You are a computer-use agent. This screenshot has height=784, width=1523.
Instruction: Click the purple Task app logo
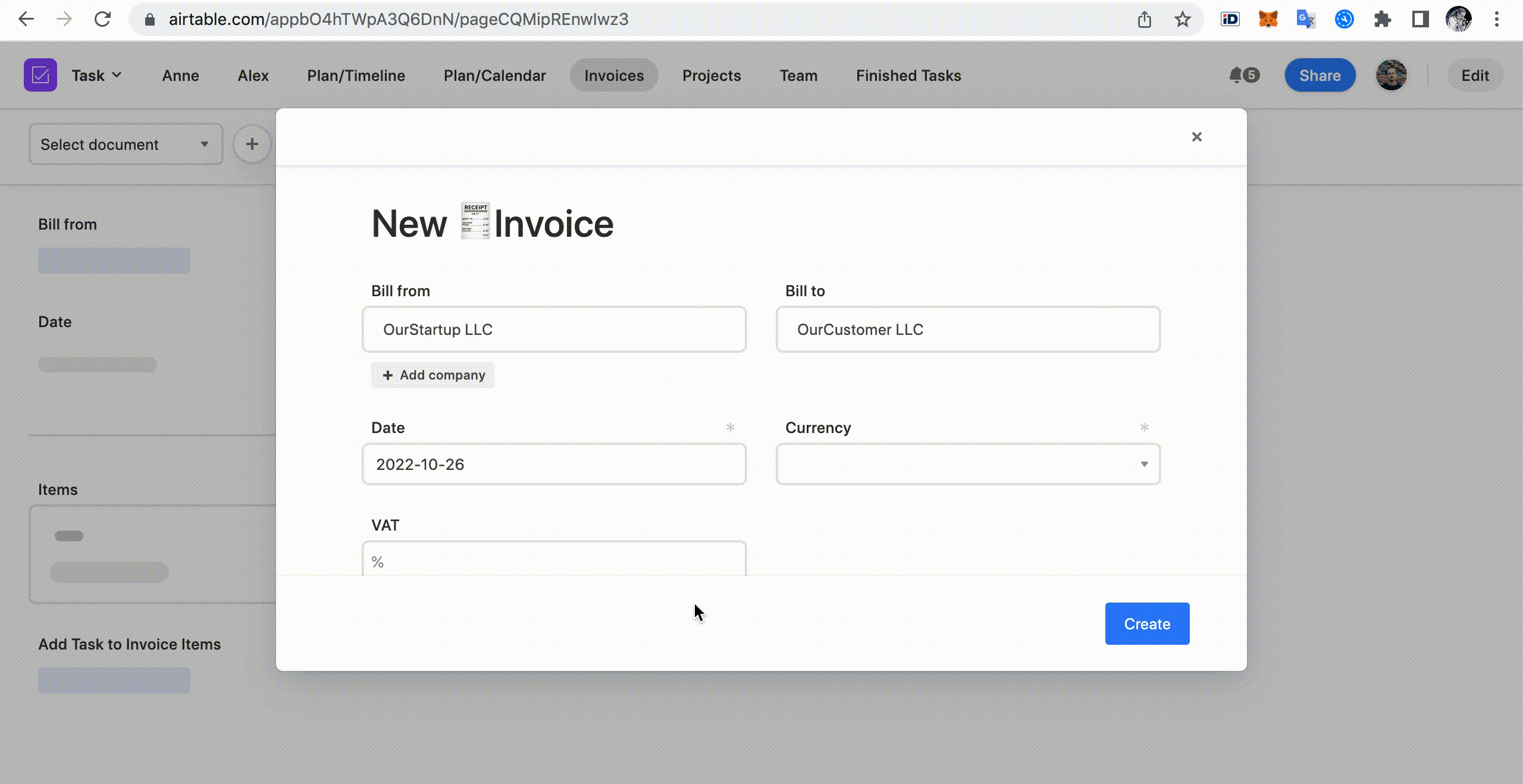click(39, 74)
